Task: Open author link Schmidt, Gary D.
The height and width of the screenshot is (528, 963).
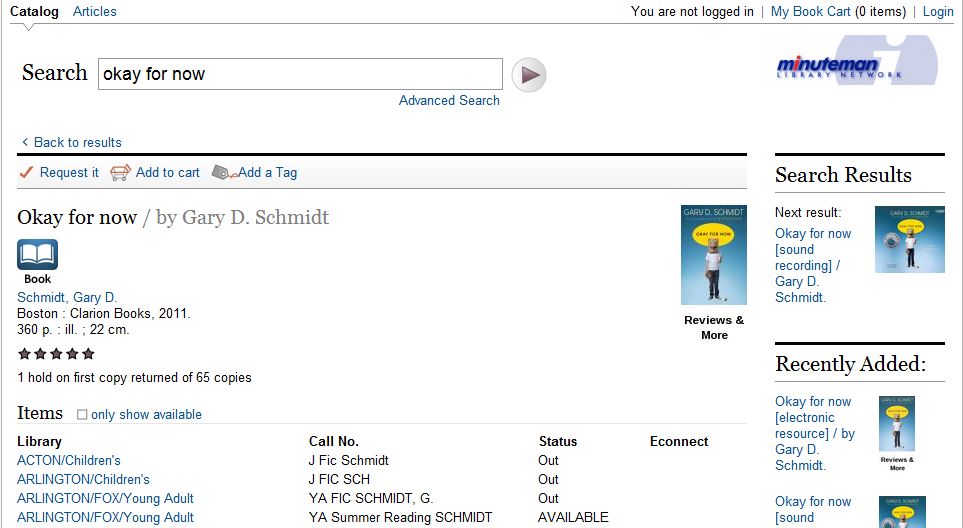Action: [67, 297]
